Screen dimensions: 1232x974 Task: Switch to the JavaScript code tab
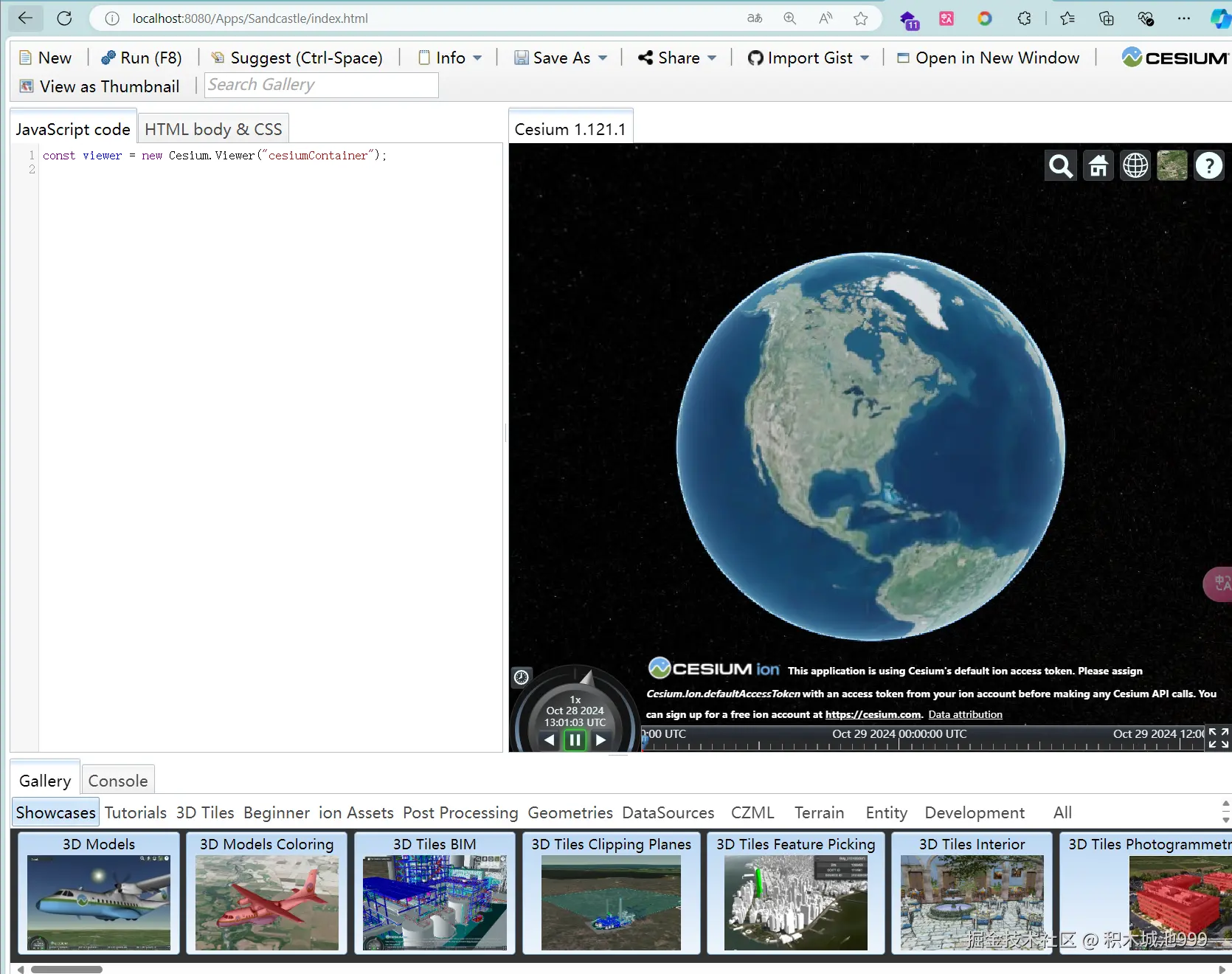pos(73,129)
